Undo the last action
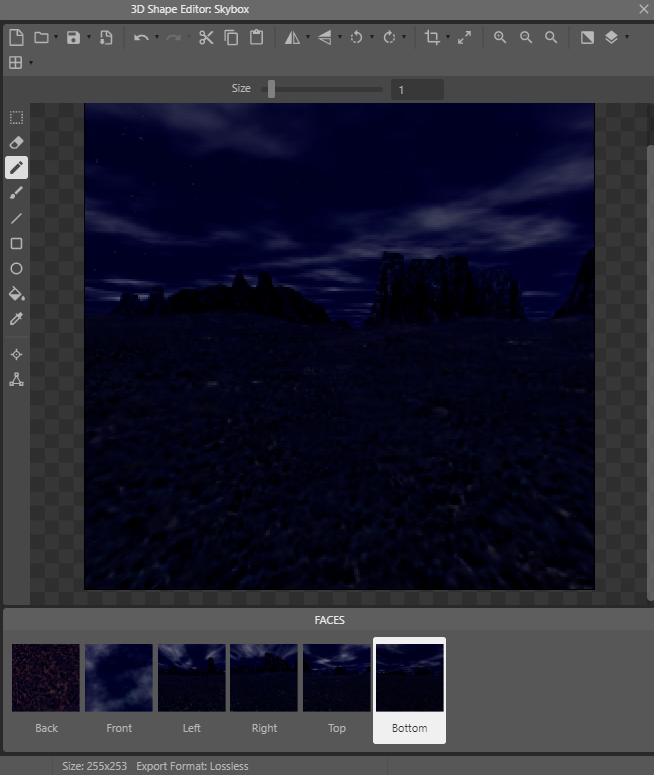Screen dimensions: 654x775 click(x=141, y=38)
